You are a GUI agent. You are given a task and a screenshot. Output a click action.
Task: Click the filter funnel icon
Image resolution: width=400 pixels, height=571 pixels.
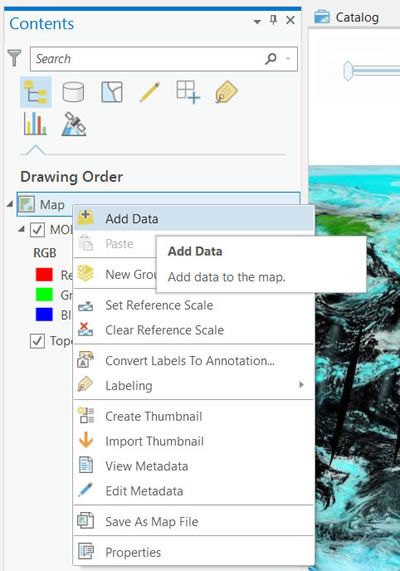tap(15, 58)
